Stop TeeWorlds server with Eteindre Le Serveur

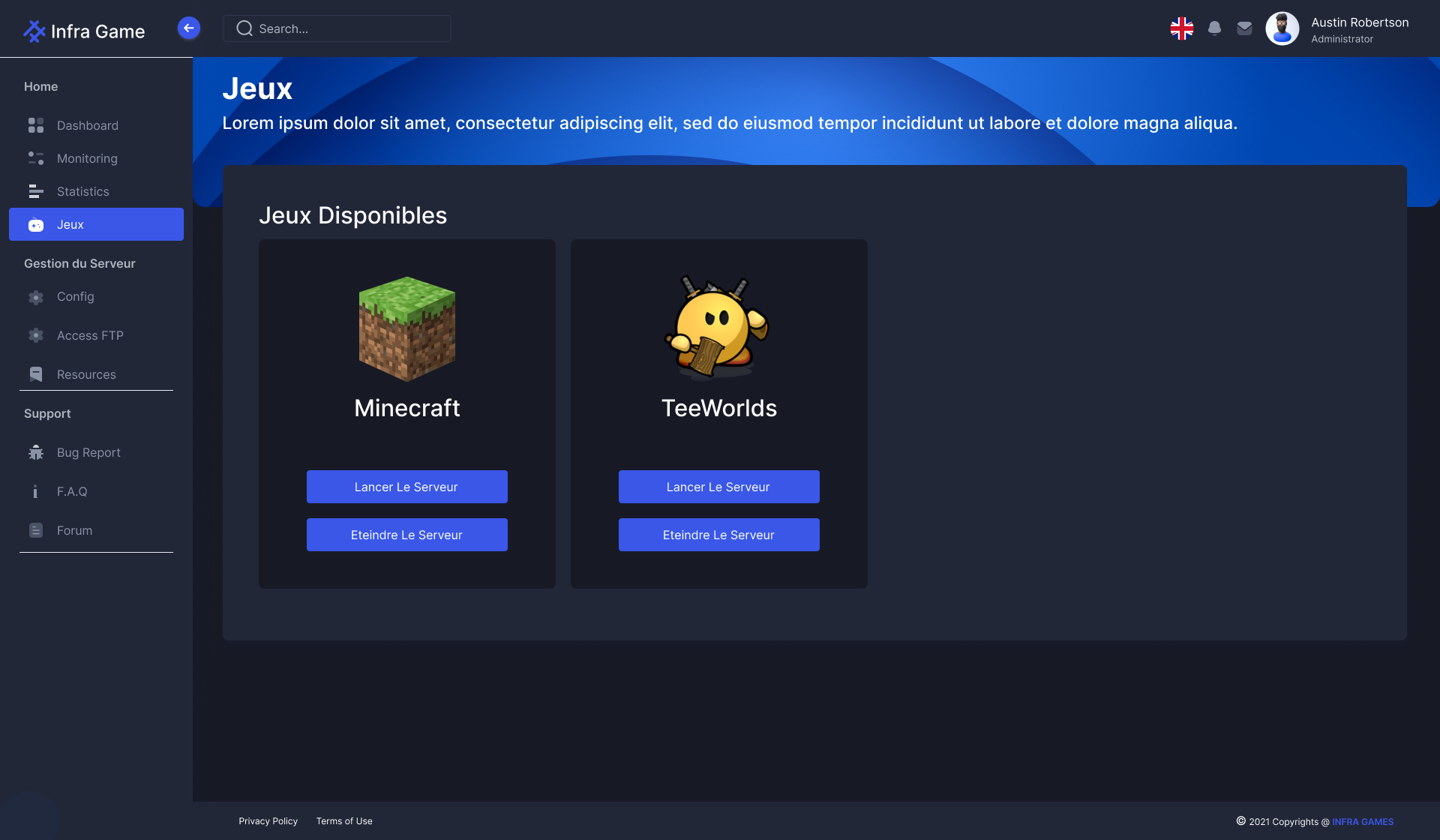click(x=719, y=535)
